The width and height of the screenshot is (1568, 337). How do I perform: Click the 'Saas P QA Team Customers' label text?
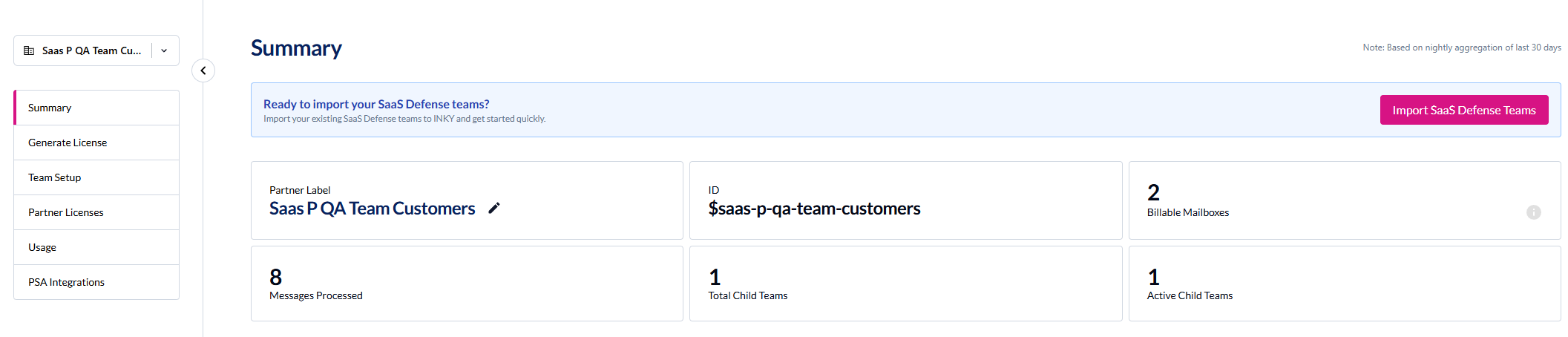pyautogui.click(x=372, y=209)
